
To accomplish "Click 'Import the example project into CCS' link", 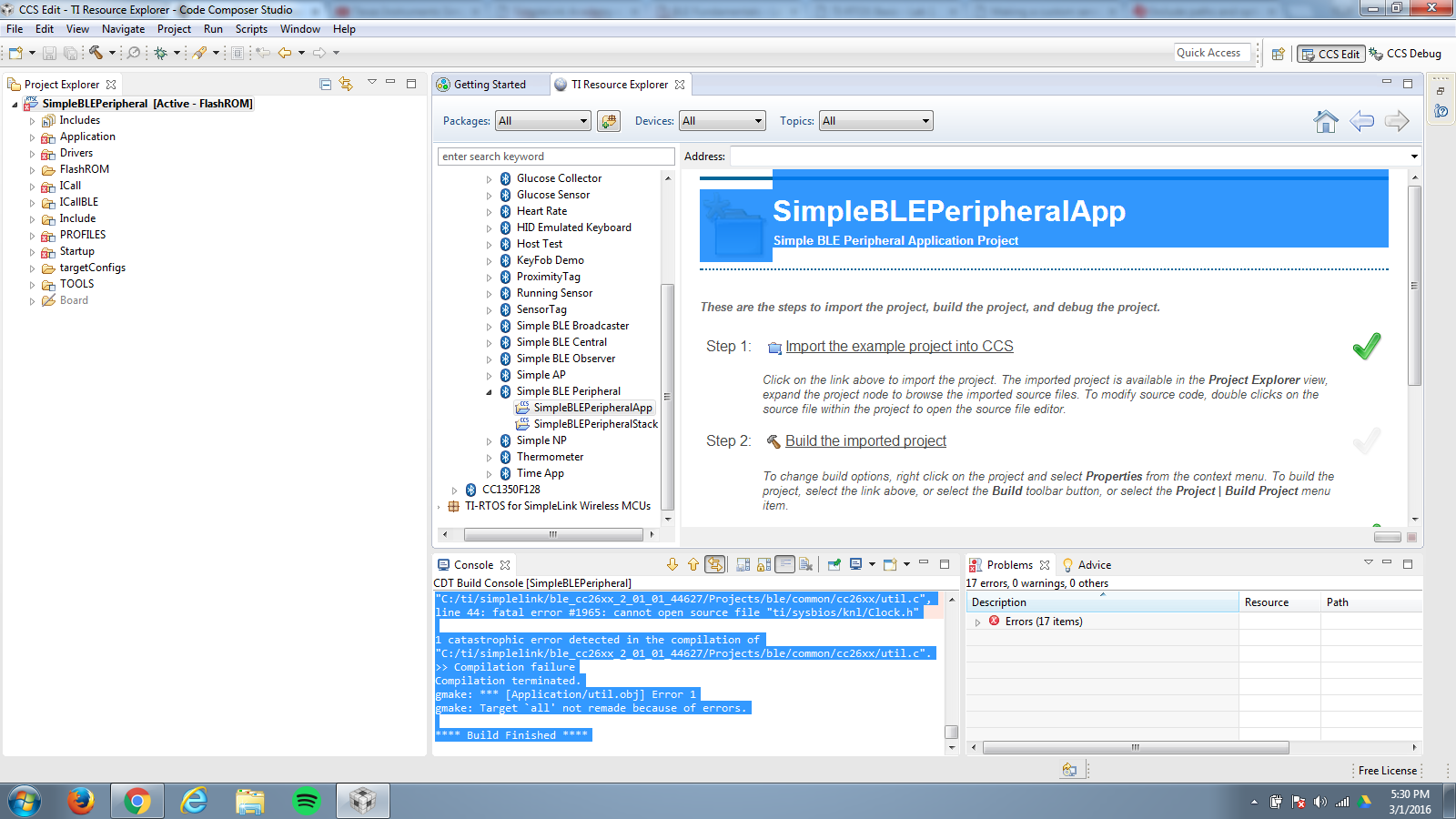I will pos(899,347).
